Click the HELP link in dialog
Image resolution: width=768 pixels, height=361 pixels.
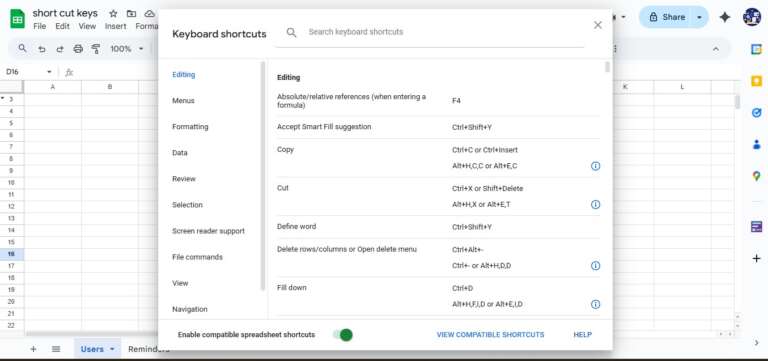582,335
